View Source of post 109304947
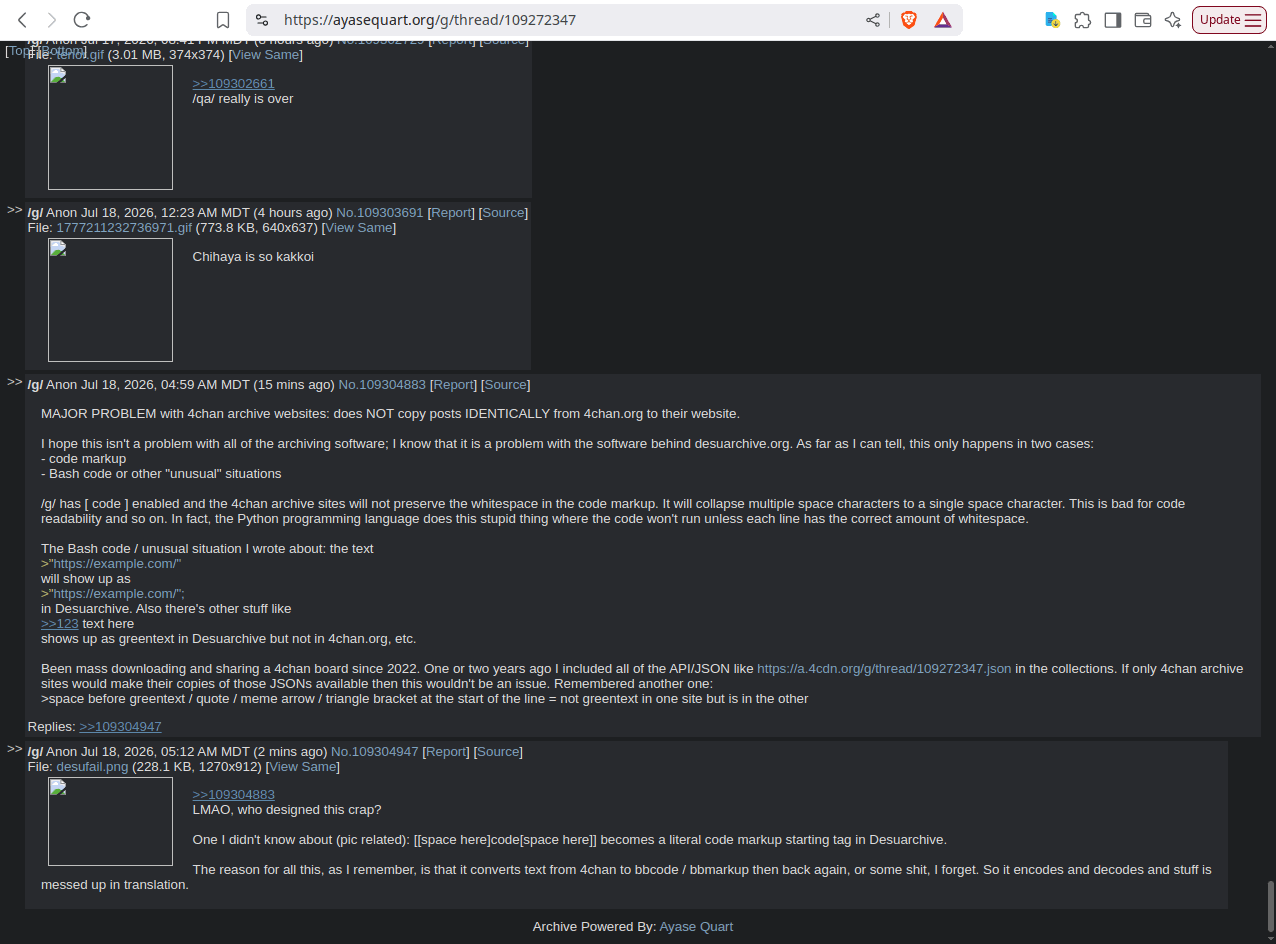 point(498,752)
